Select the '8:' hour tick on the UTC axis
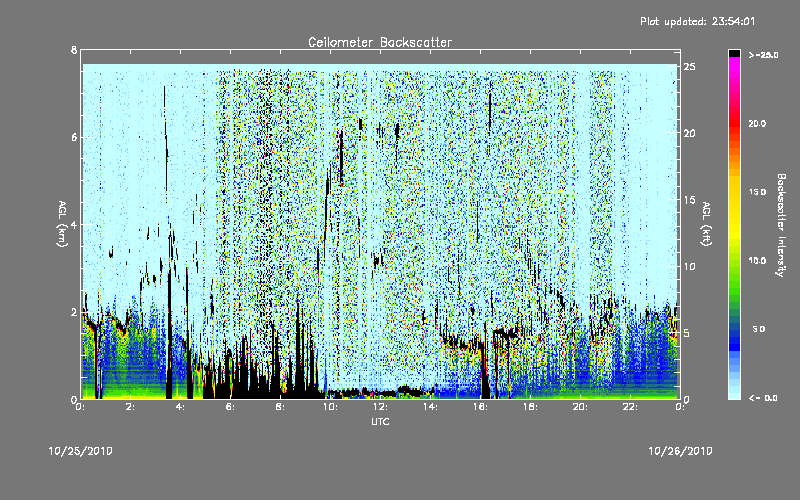 click(x=280, y=407)
